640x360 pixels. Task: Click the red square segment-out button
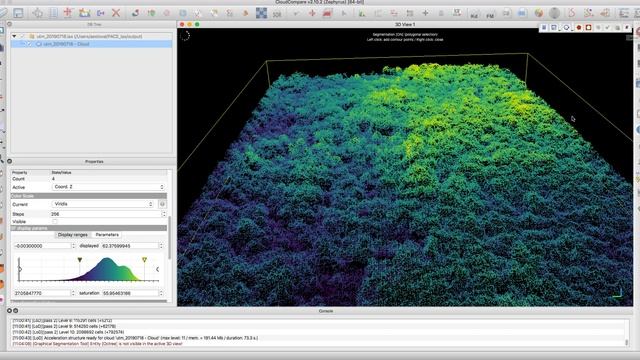click(589, 28)
